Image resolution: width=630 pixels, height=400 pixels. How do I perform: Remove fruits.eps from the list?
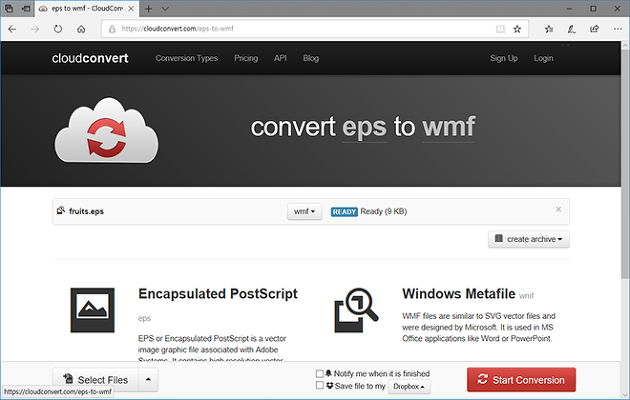tap(558, 209)
